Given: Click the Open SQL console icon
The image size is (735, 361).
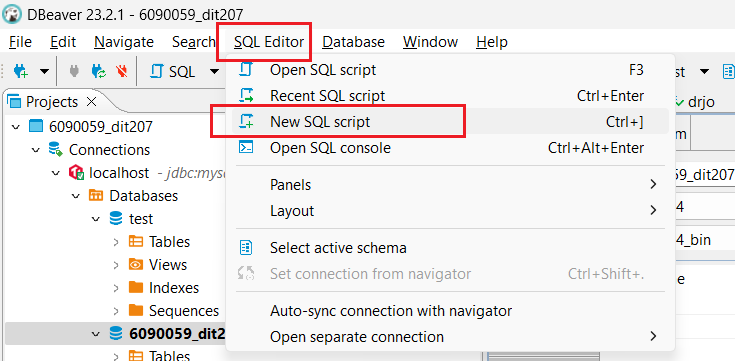Looking at the screenshot, I should pos(246,148).
